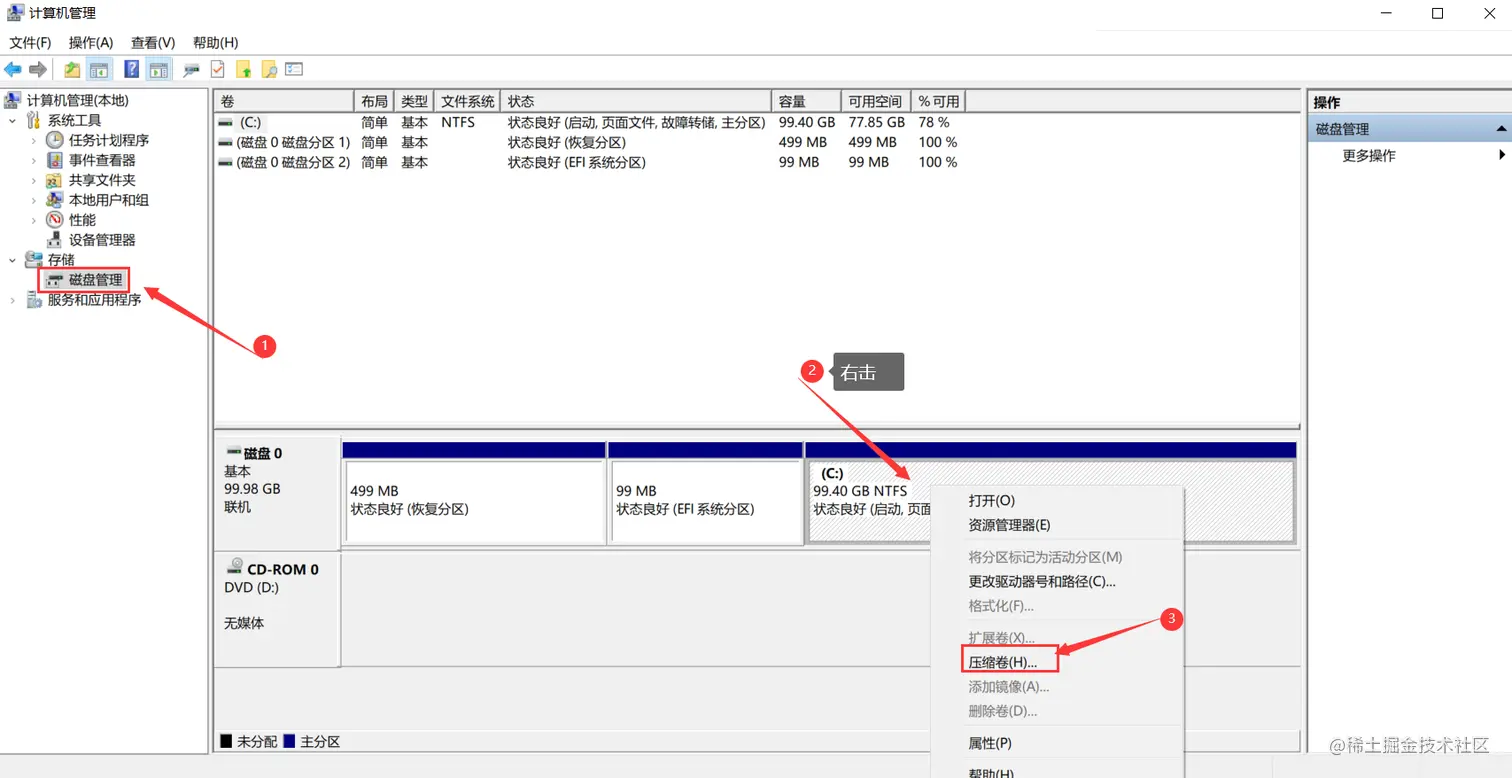The width and height of the screenshot is (1512, 778).
Task: Click the 性能 tree icon
Action: coord(55,220)
